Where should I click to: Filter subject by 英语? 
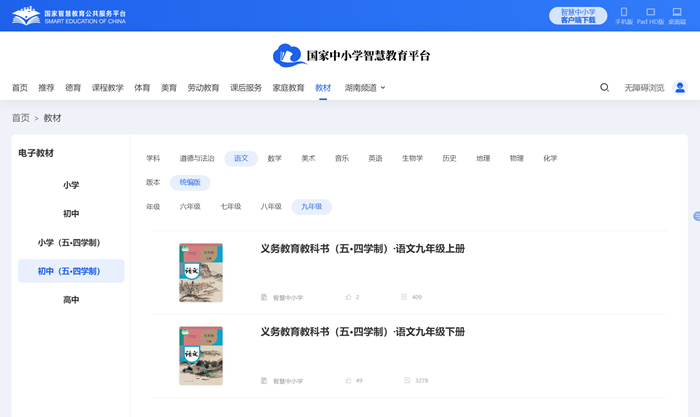pos(375,158)
